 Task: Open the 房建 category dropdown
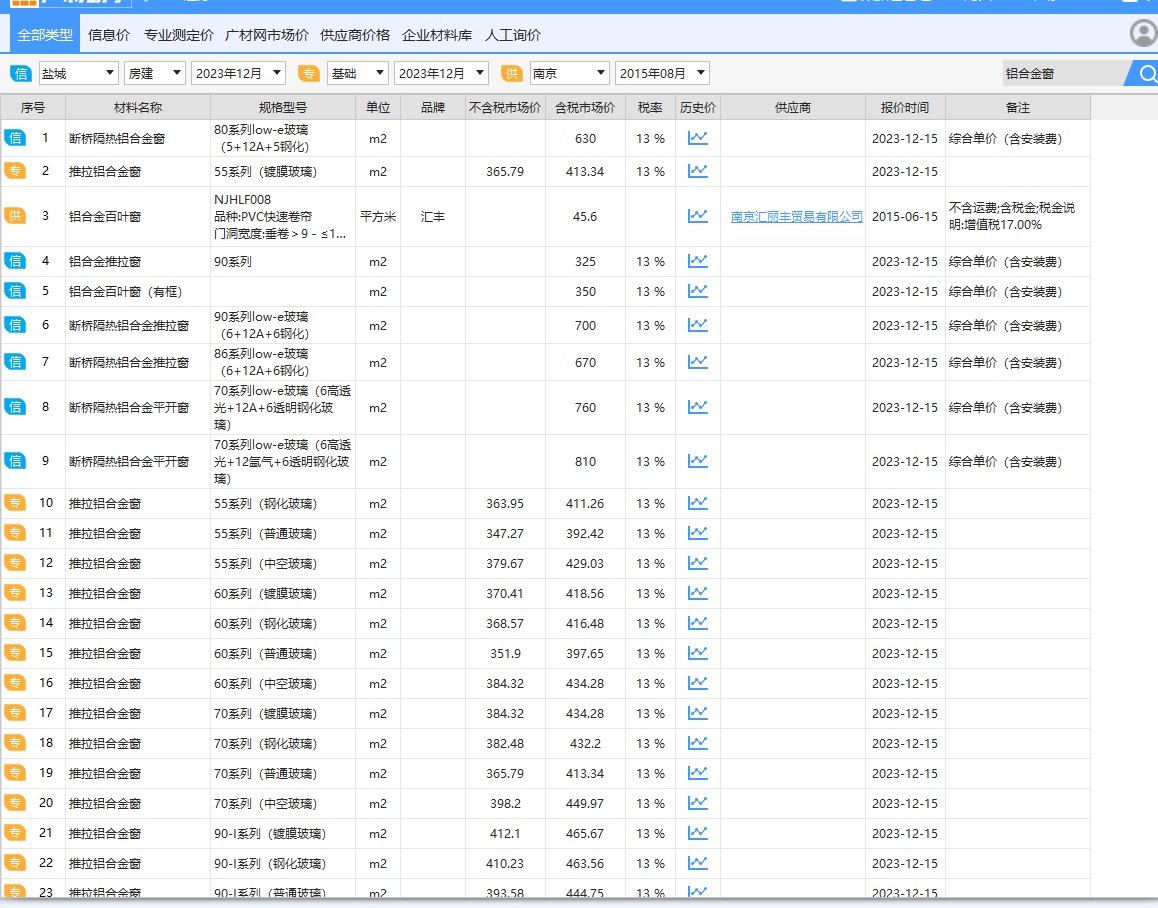154,73
